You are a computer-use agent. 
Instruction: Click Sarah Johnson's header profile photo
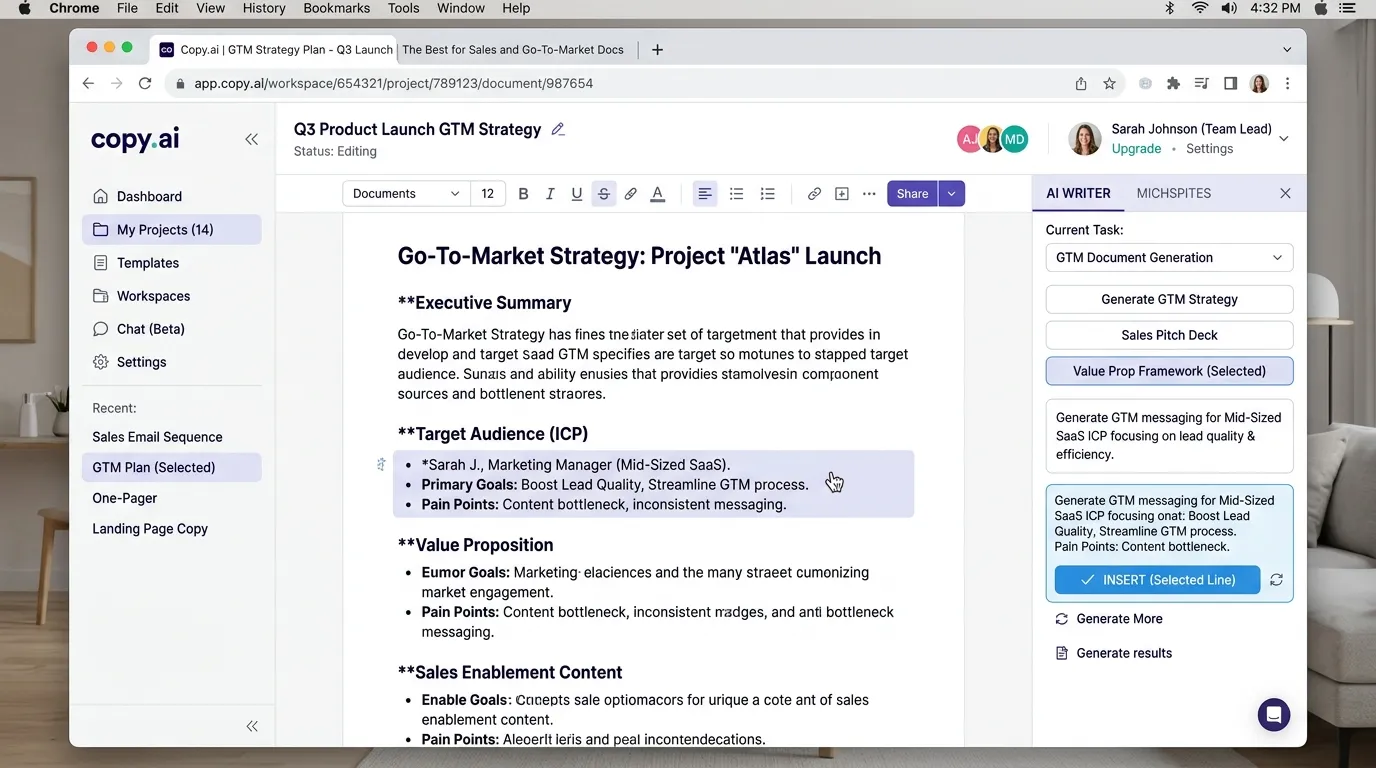[x=1085, y=139]
